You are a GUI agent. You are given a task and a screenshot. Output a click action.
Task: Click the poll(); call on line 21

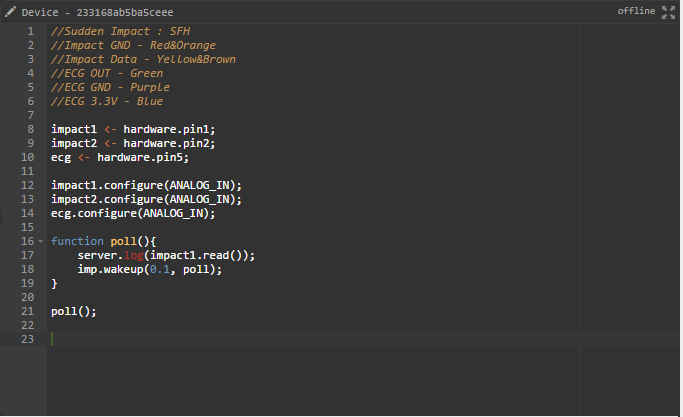point(74,311)
